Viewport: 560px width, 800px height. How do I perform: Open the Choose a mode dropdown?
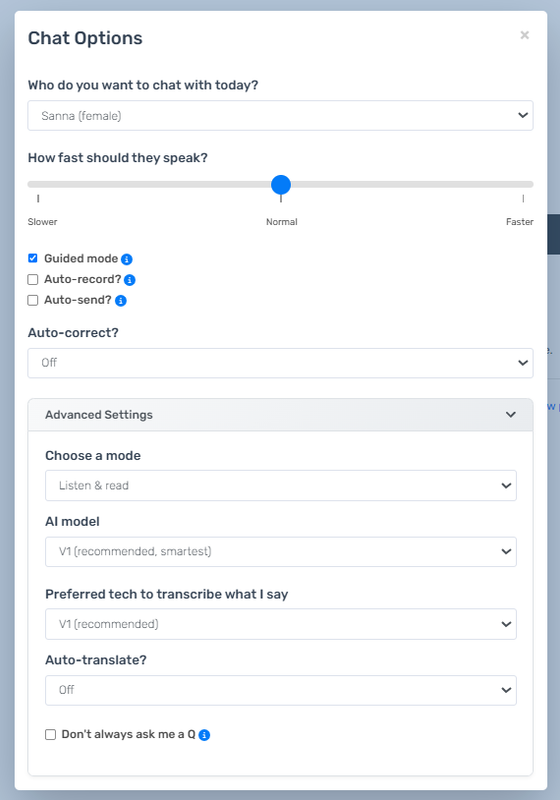coord(281,485)
